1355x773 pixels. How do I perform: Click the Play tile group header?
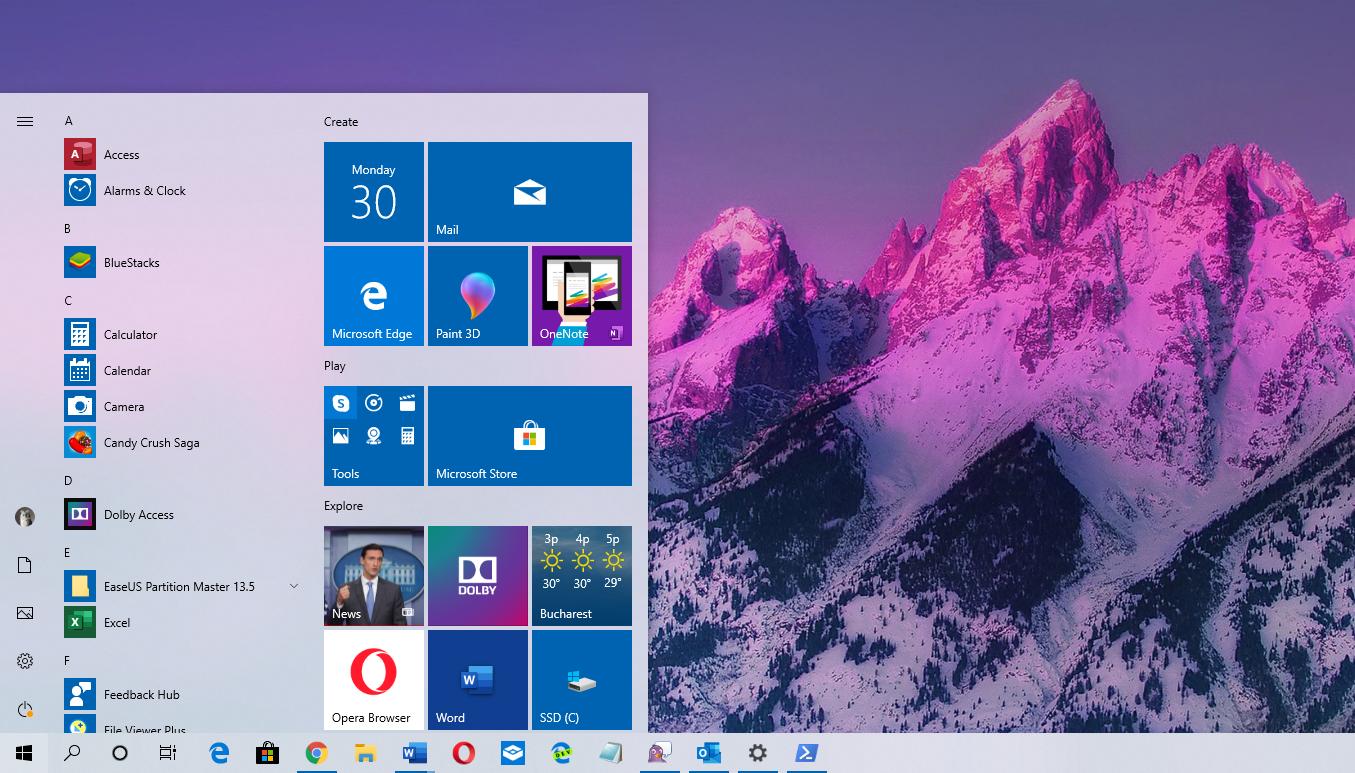(x=335, y=366)
